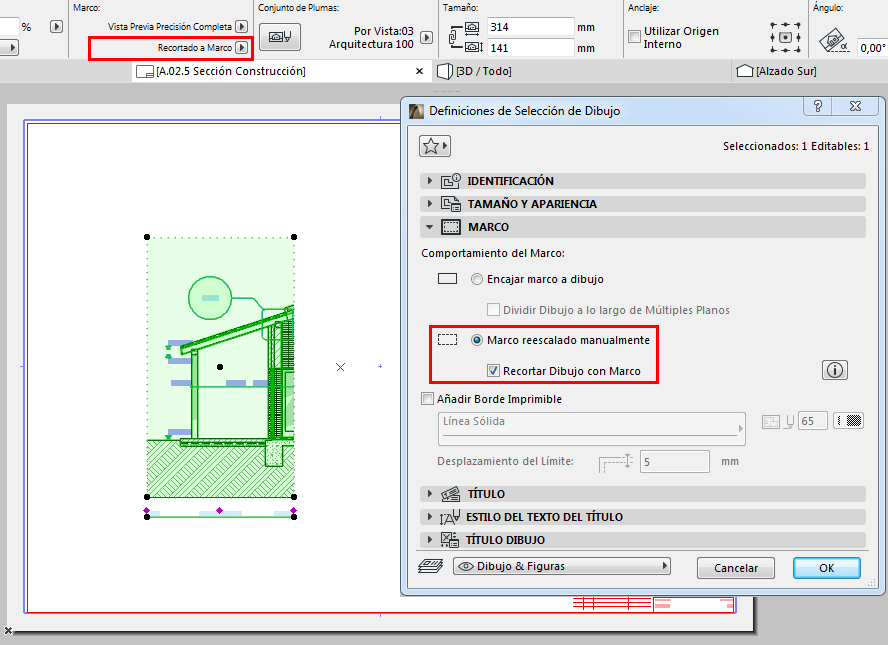The height and width of the screenshot is (645, 888).
Task: Click the help question mark button of dialog
Action: (818, 106)
